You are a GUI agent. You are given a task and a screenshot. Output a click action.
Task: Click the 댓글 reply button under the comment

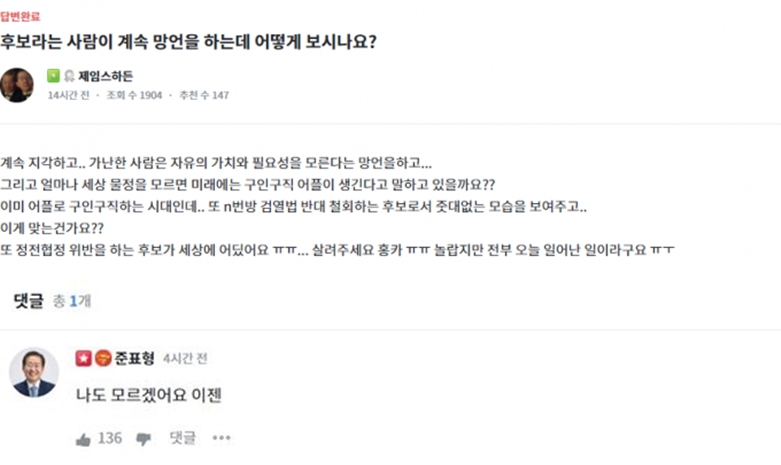click(x=182, y=438)
